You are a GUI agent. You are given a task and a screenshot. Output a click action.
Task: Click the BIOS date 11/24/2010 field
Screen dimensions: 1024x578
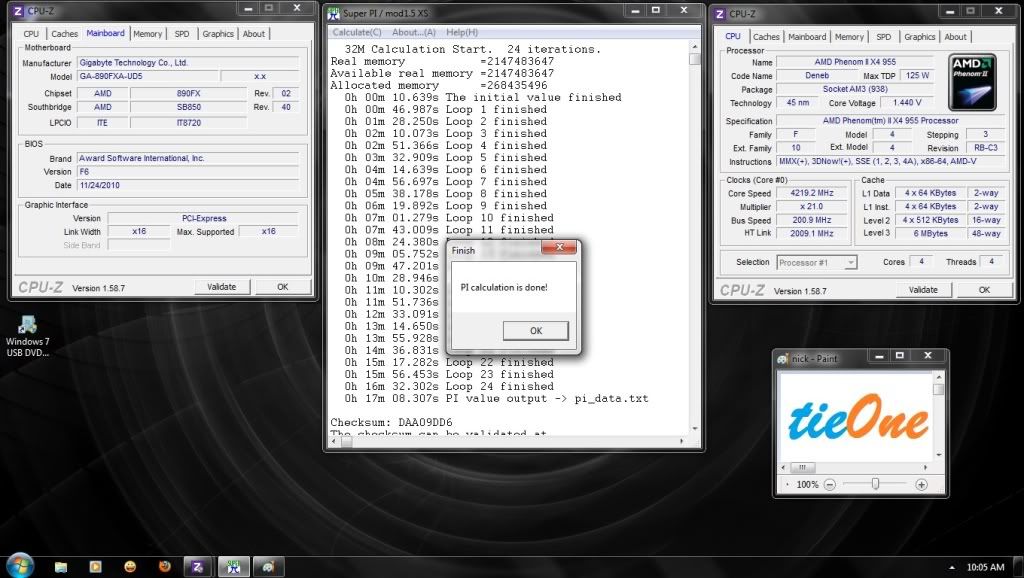tap(188, 185)
